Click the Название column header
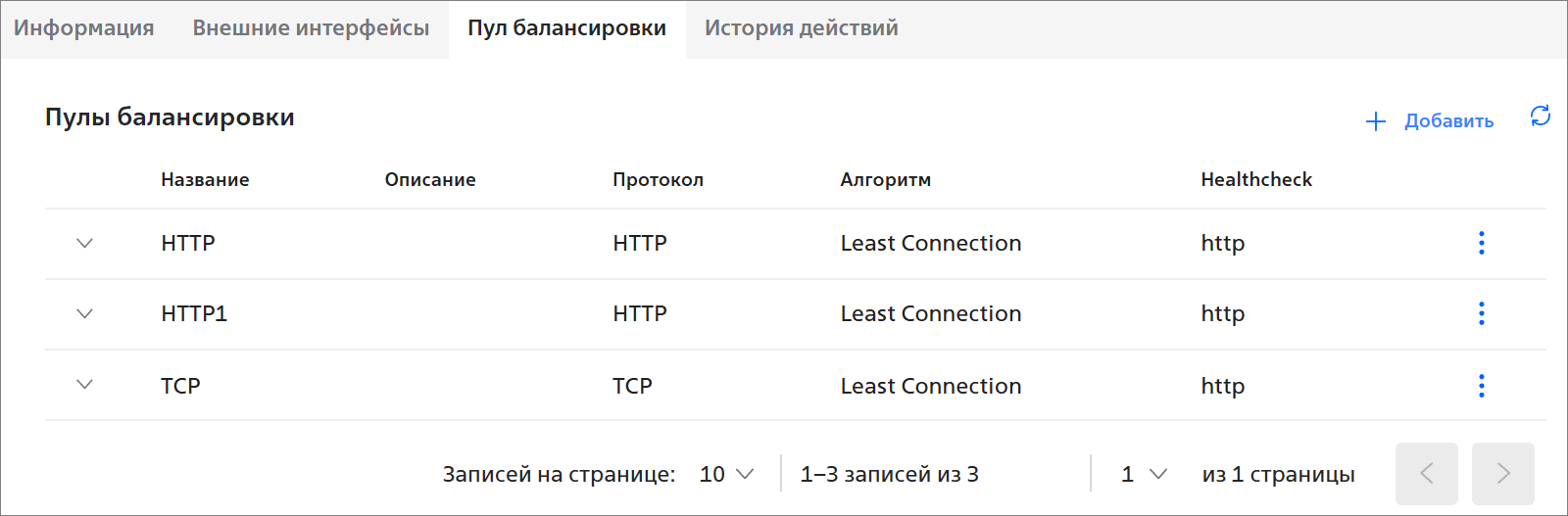The image size is (1568, 516). pyautogui.click(x=205, y=179)
